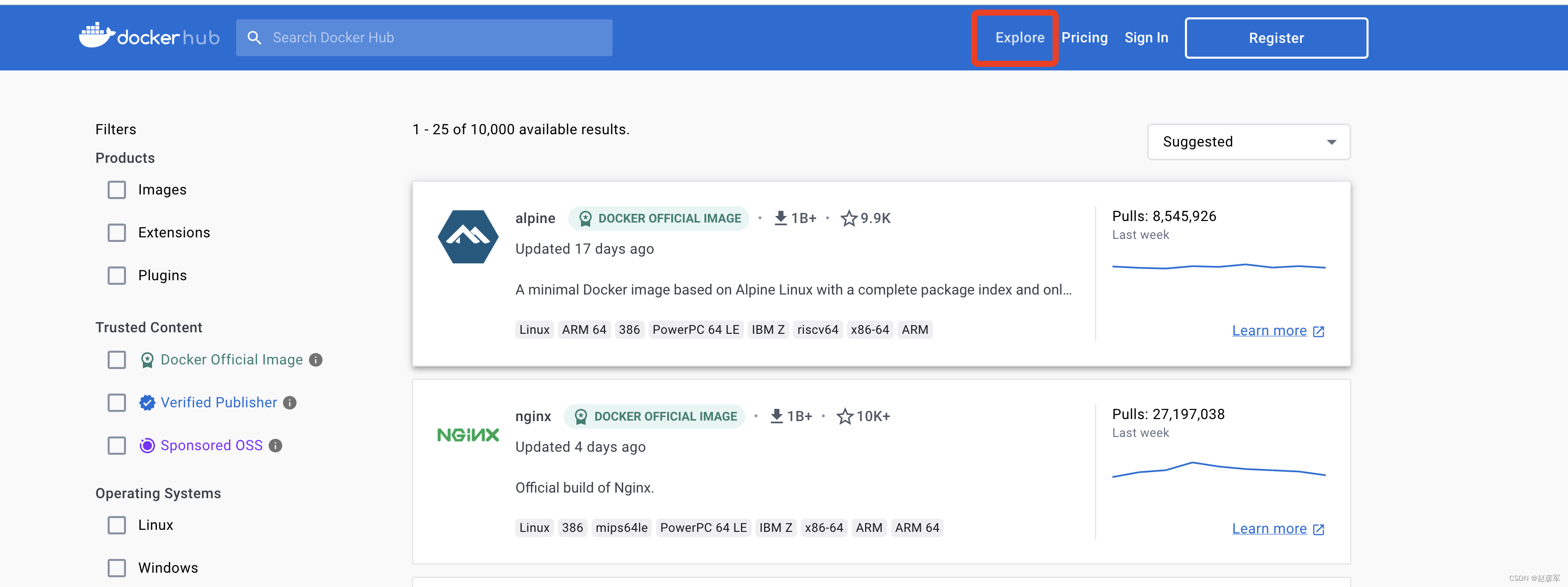
Task: Click the download count icon on NGINX
Action: 779,416
